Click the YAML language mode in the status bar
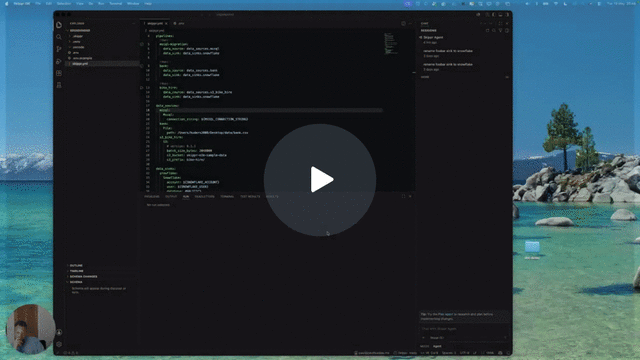Viewport: 640px width, 360px height. coord(490,353)
